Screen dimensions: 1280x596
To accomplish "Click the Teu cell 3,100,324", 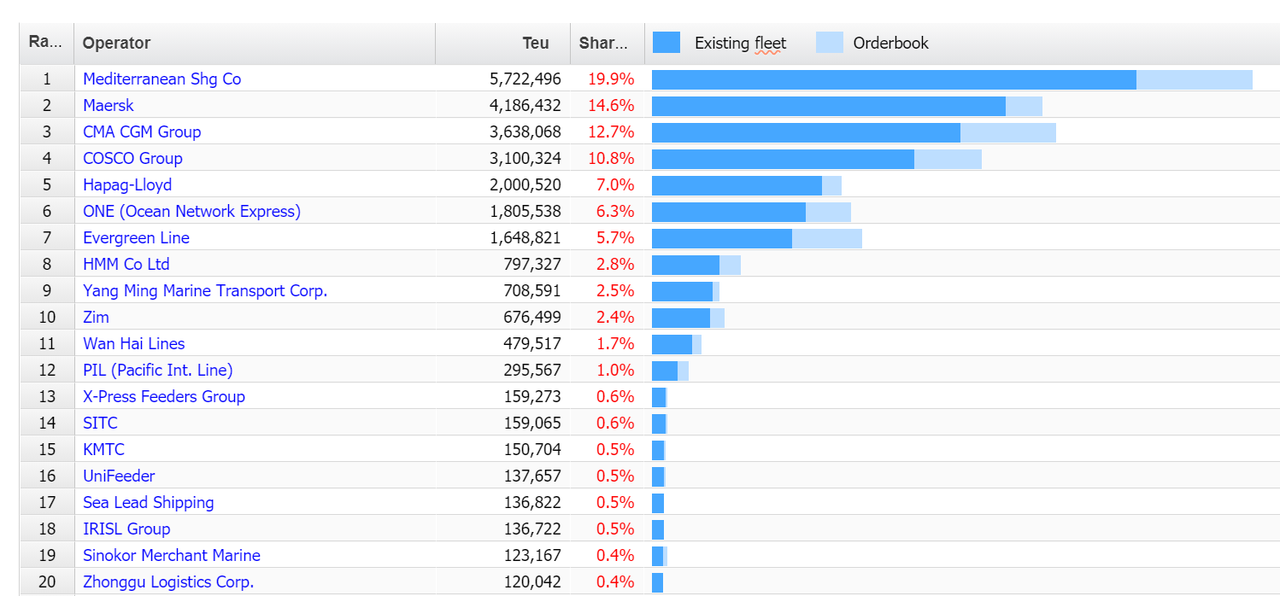I will (x=525, y=158).
